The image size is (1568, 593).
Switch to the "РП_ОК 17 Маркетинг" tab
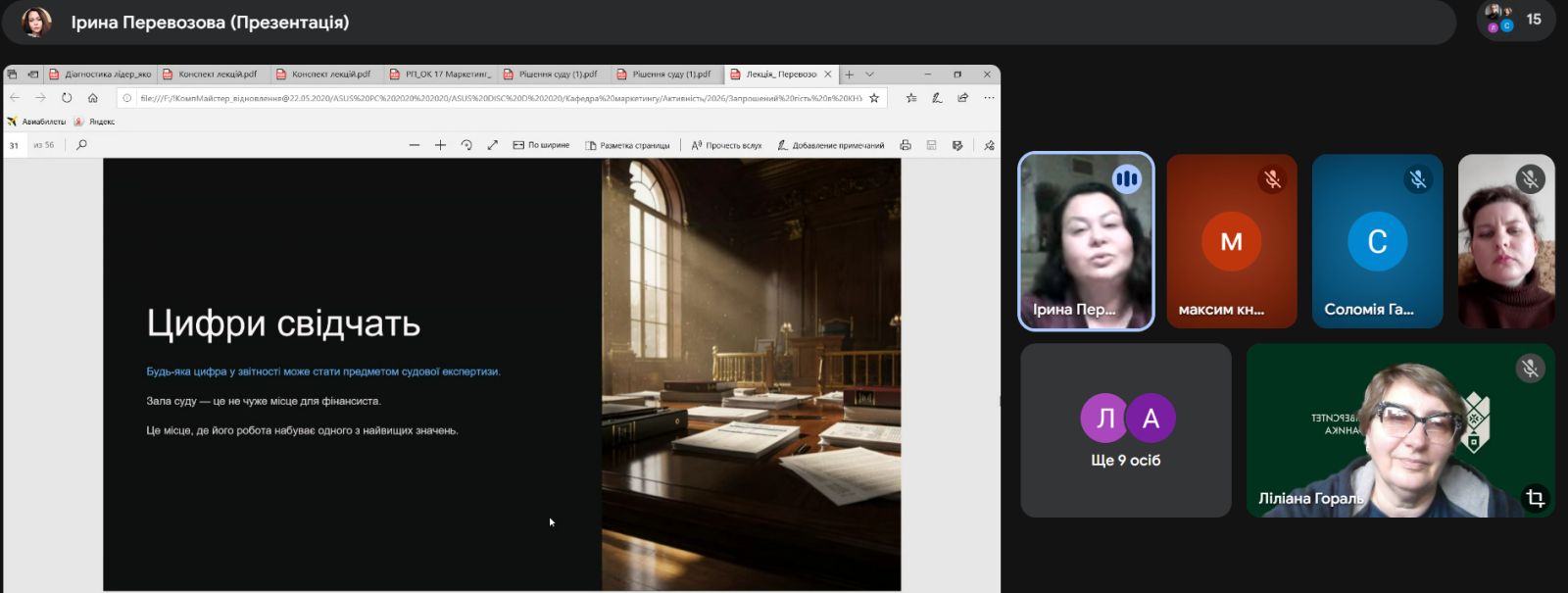point(441,74)
